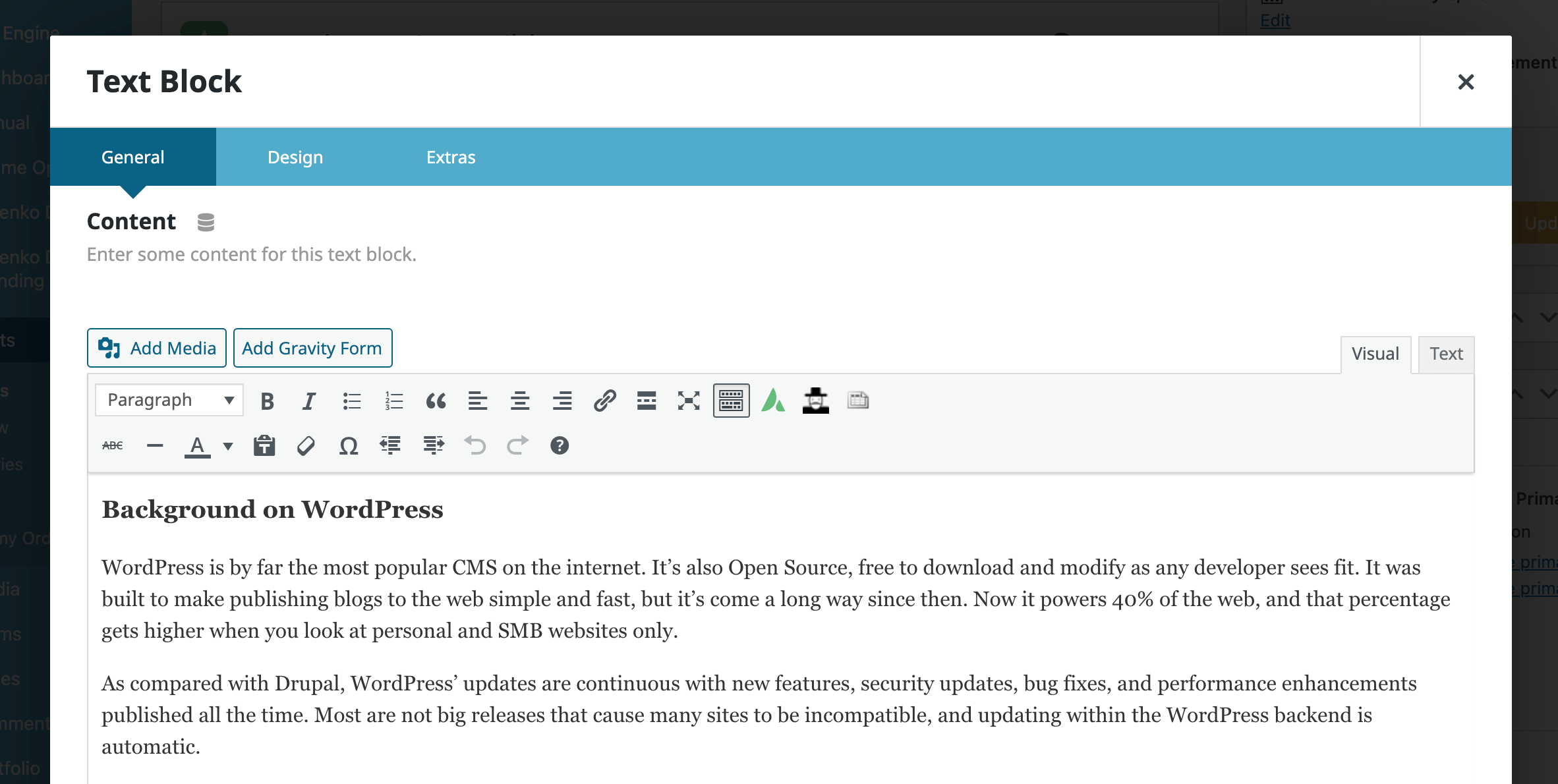Switch to the Design tab

[x=294, y=156]
